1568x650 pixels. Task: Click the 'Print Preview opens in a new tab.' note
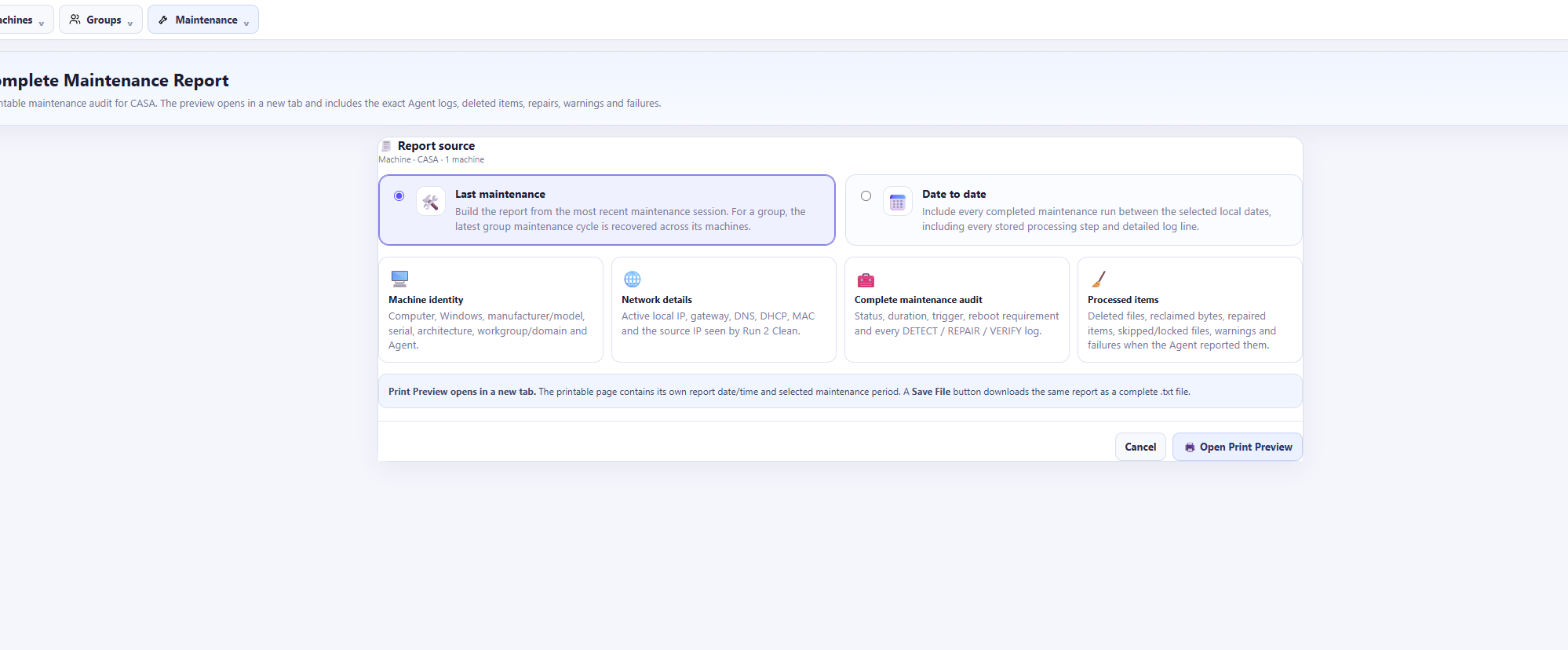coord(462,392)
